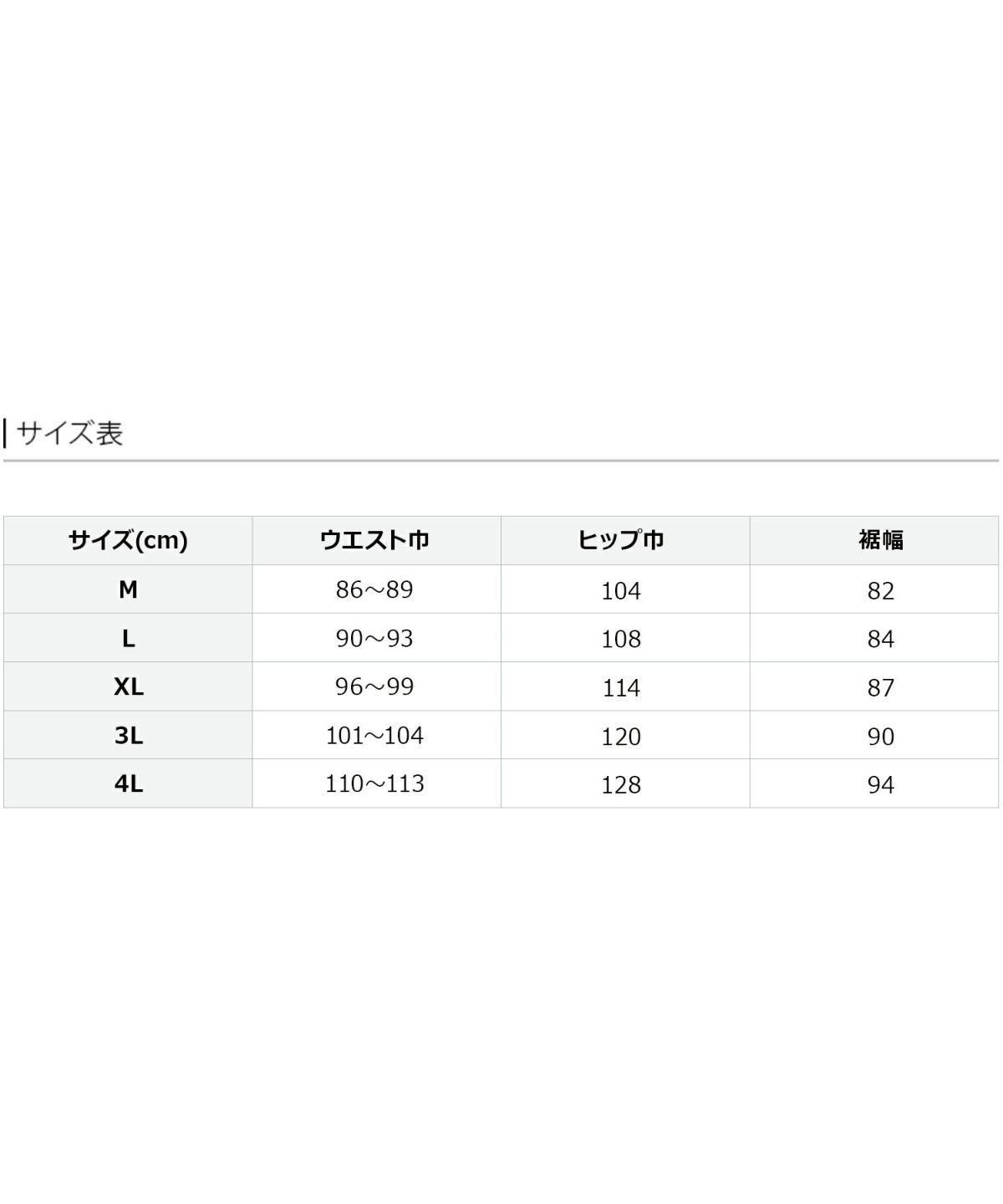Image resolution: width=1003 pixels, height=1204 pixels.
Task: Click waist value 90～93 cell
Action: pos(375,639)
